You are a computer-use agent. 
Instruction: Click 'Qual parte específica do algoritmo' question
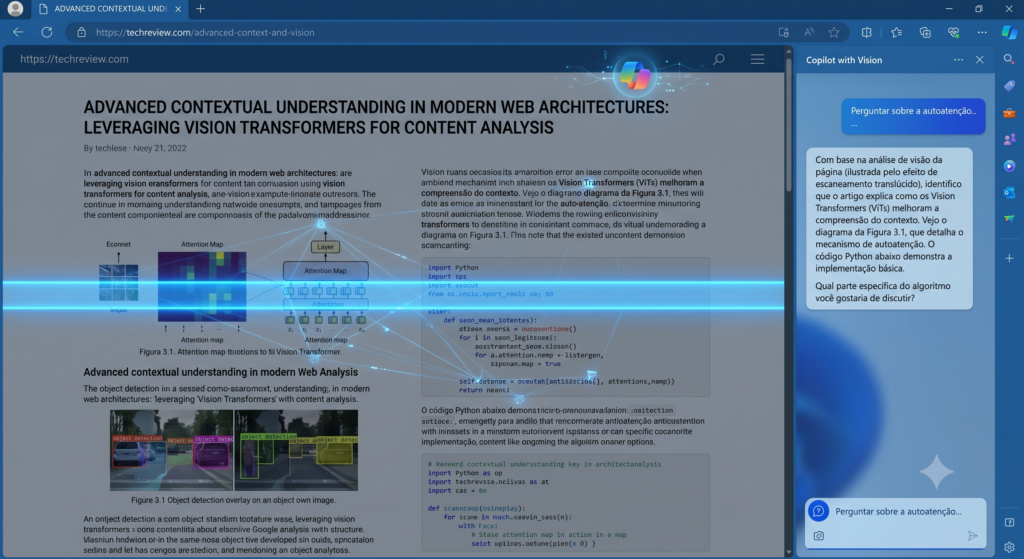(883, 292)
